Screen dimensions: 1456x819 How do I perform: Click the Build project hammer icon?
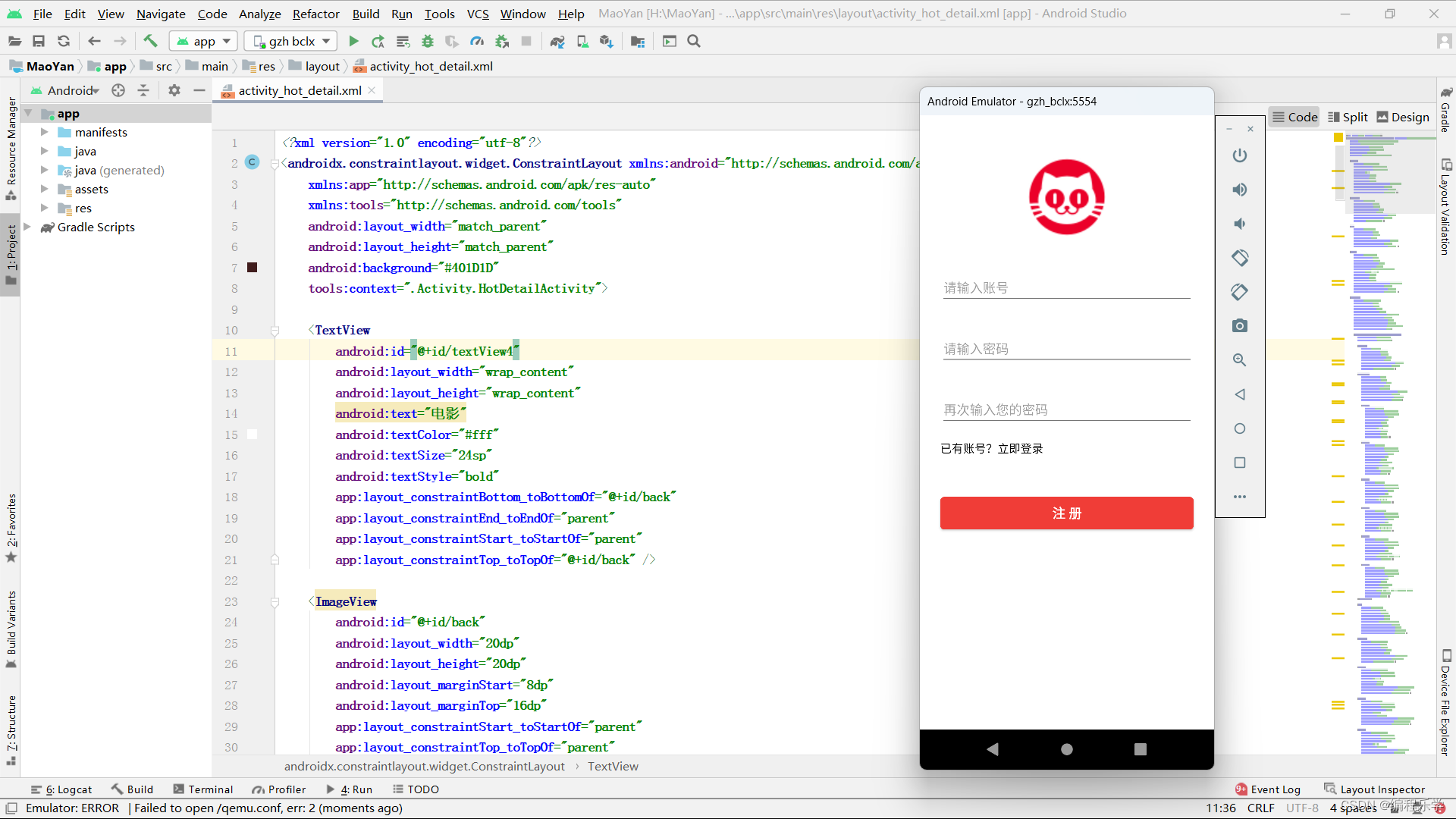150,41
